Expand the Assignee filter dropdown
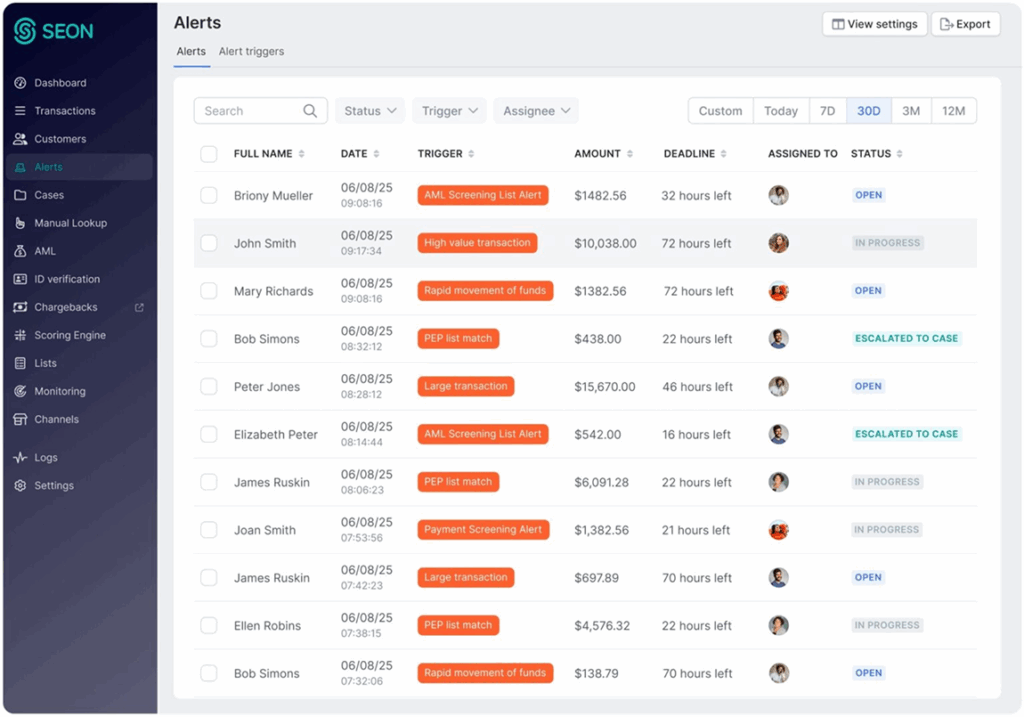 point(536,111)
